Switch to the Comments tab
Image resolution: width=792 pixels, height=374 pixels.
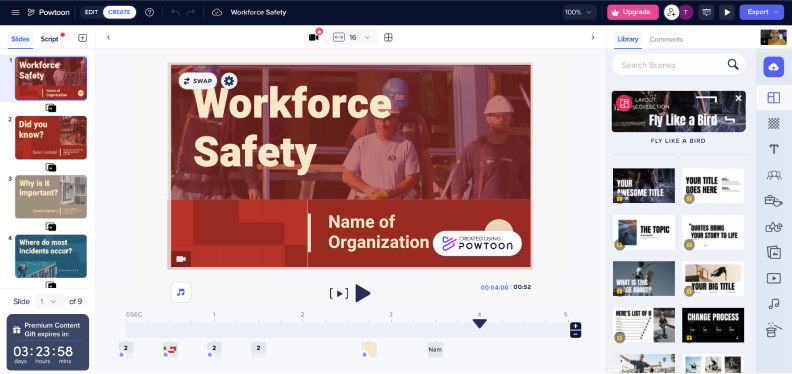coord(666,39)
